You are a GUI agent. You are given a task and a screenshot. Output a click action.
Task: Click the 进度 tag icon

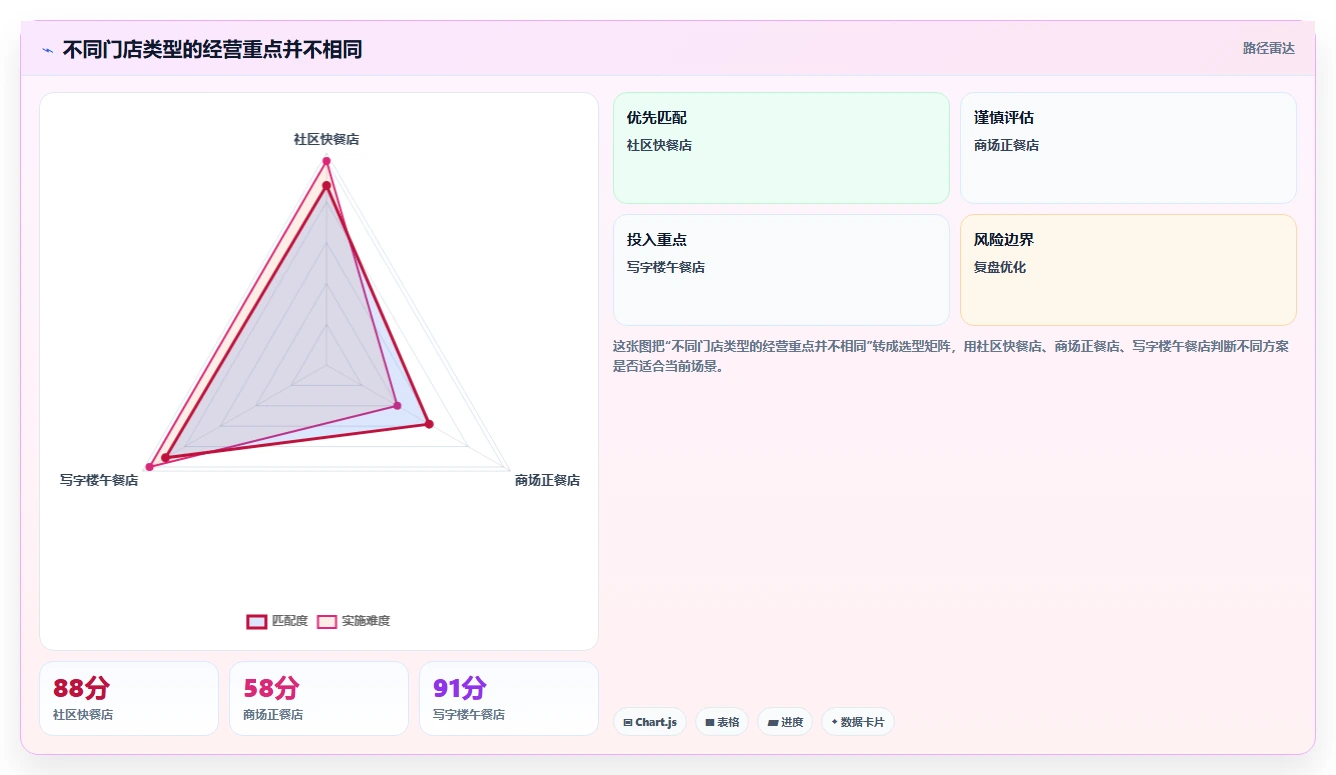(x=772, y=722)
